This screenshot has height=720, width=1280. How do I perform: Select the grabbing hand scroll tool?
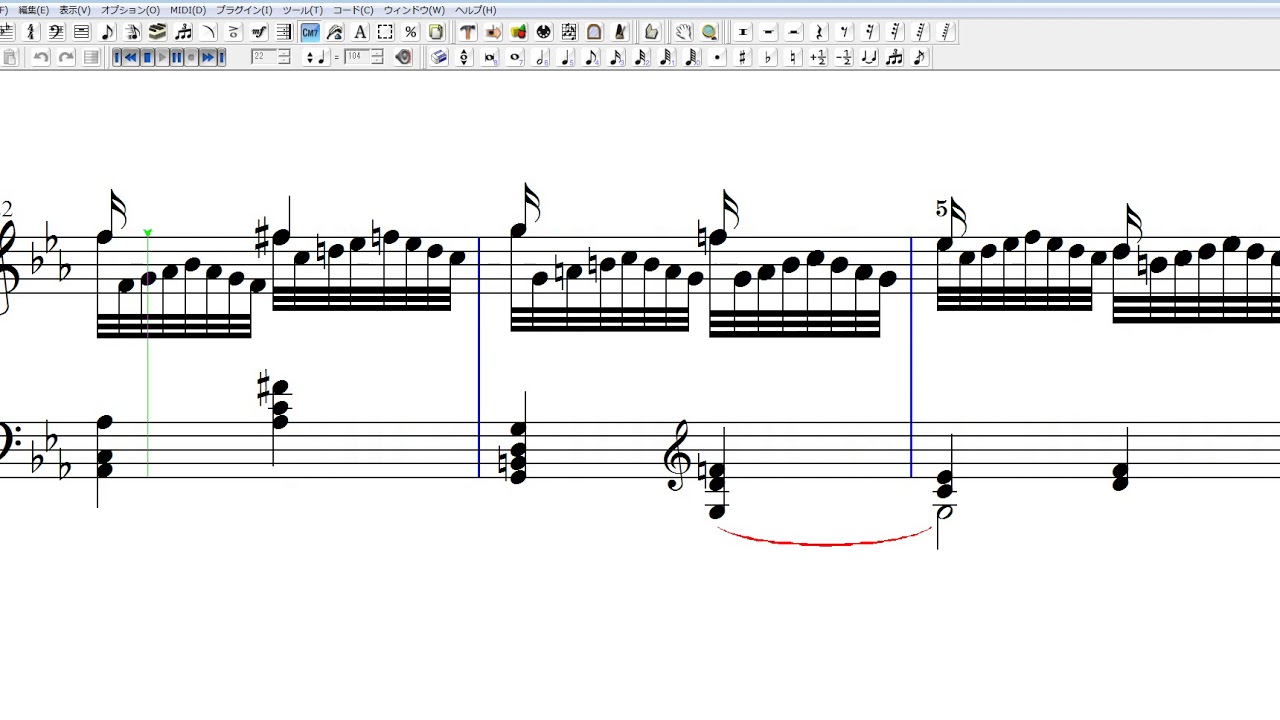pos(683,32)
